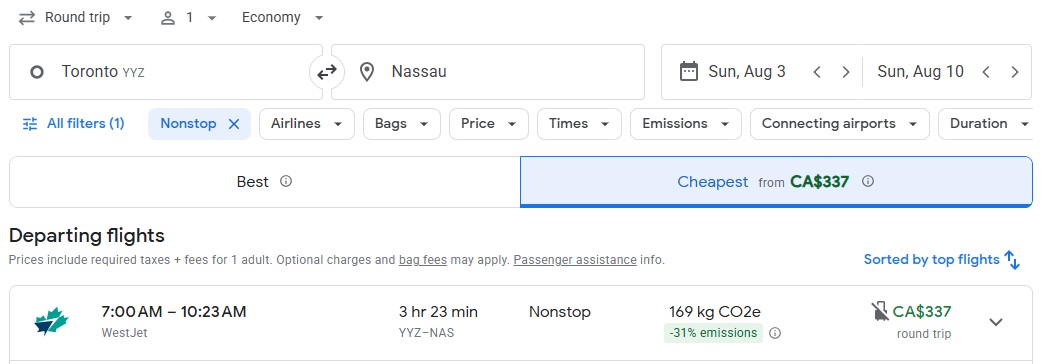1042x364 pixels.
Task: Expand the WestJet 7:00 AM flight details
Action: (995, 322)
